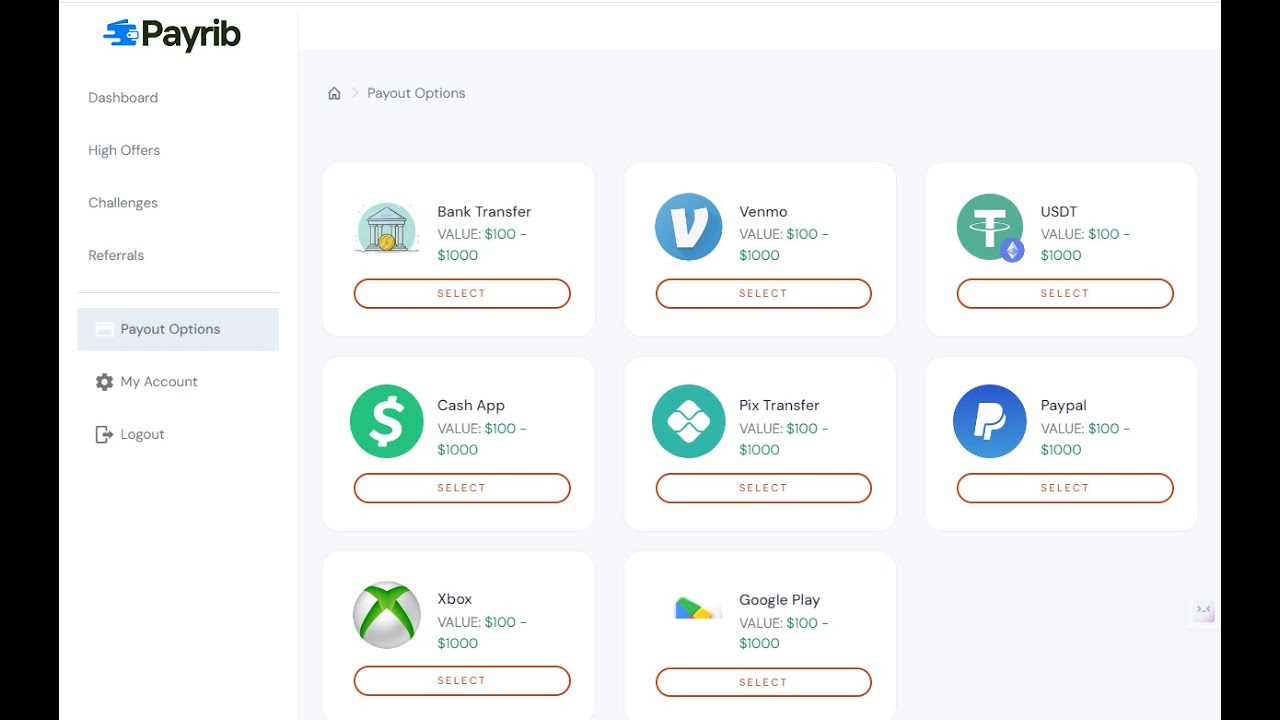
Task: Click the Paypal logo icon
Action: click(989, 421)
